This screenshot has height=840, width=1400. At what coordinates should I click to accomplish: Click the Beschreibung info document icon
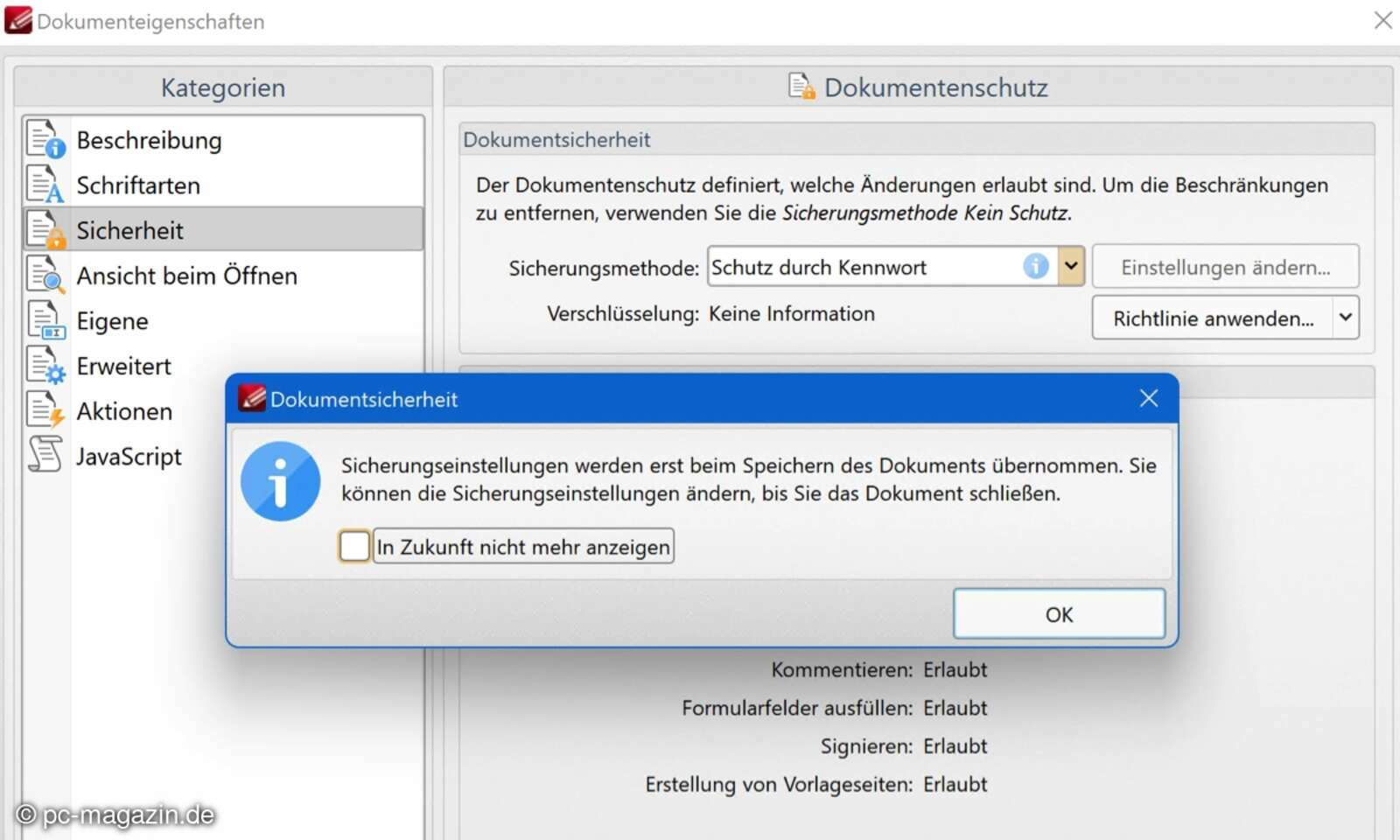click(45, 137)
